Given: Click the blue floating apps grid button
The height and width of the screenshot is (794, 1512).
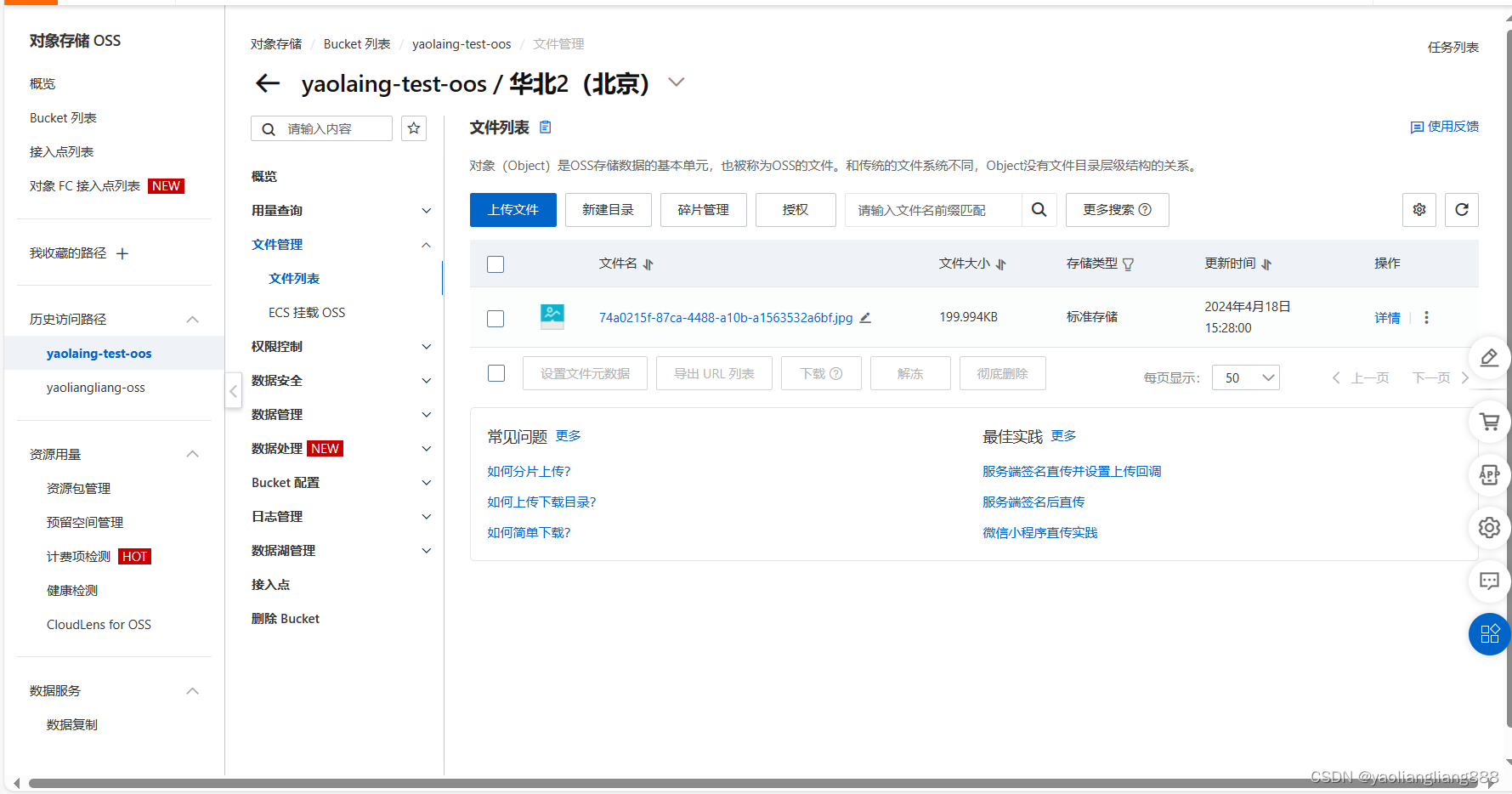Looking at the screenshot, I should click(1489, 634).
